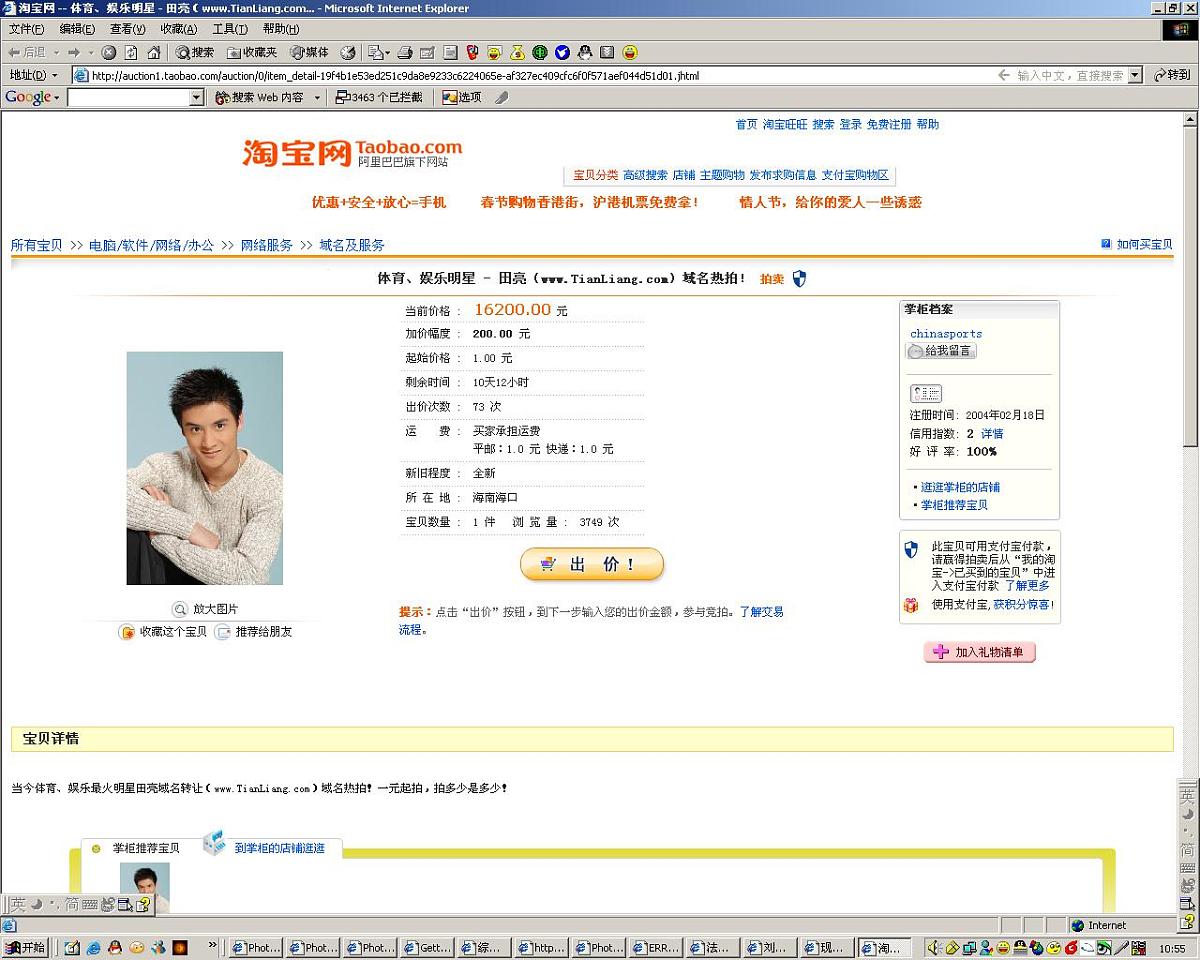Click the 推荐给朋友 icon
The height and width of the screenshot is (960, 1200).
pyautogui.click(x=223, y=632)
